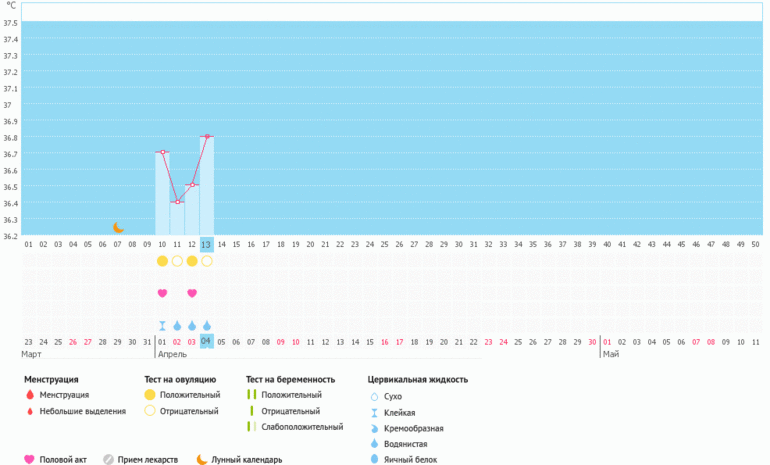Click the sticky fluid hourglass icon on day 10
770x465 pixels.
[x=162, y=326]
